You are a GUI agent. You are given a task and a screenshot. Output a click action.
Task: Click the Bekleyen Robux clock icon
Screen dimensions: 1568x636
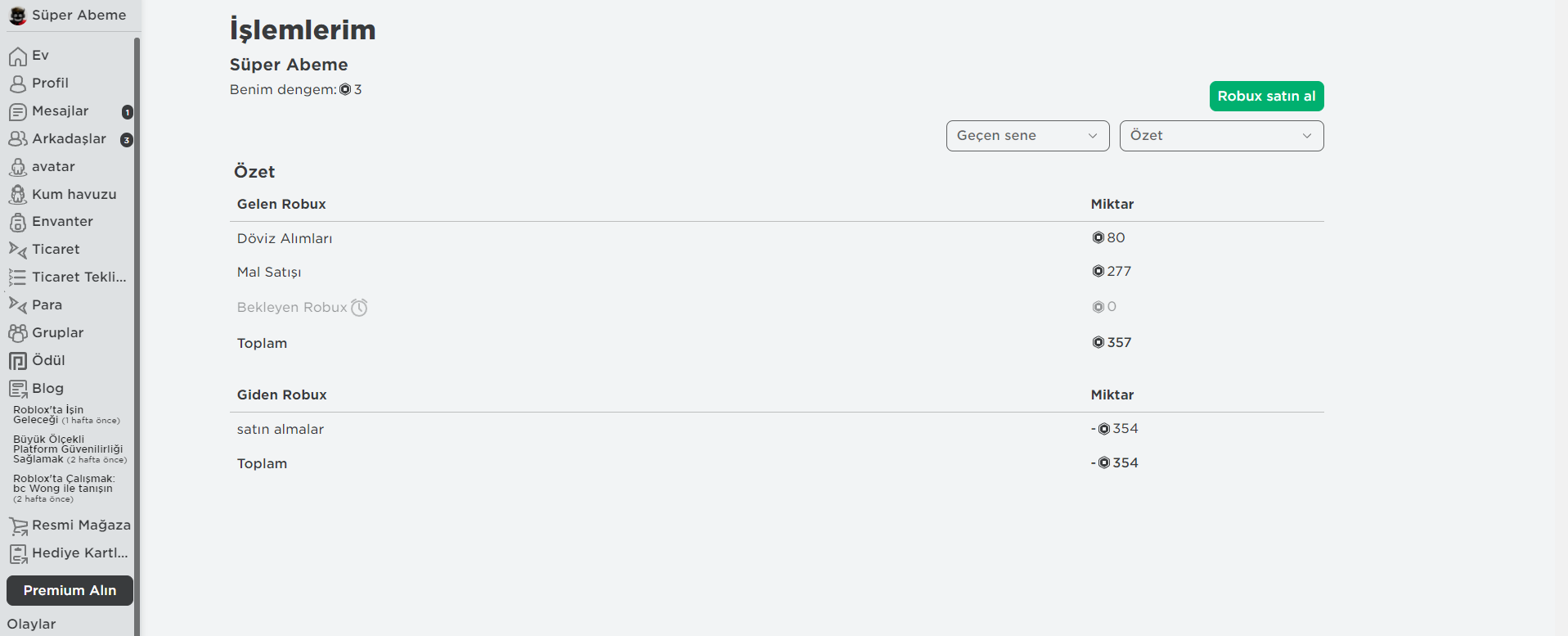(x=359, y=308)
